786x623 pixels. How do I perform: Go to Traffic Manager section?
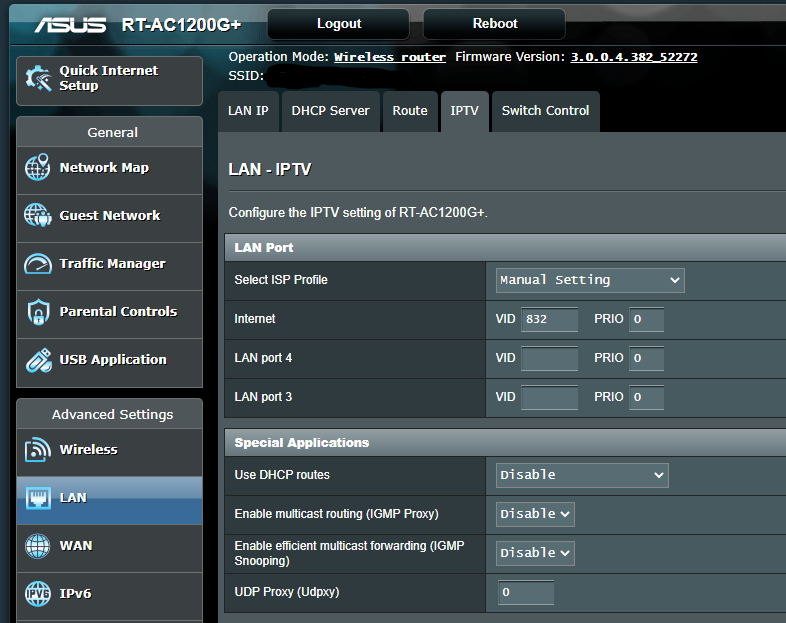tap(109, 267)
